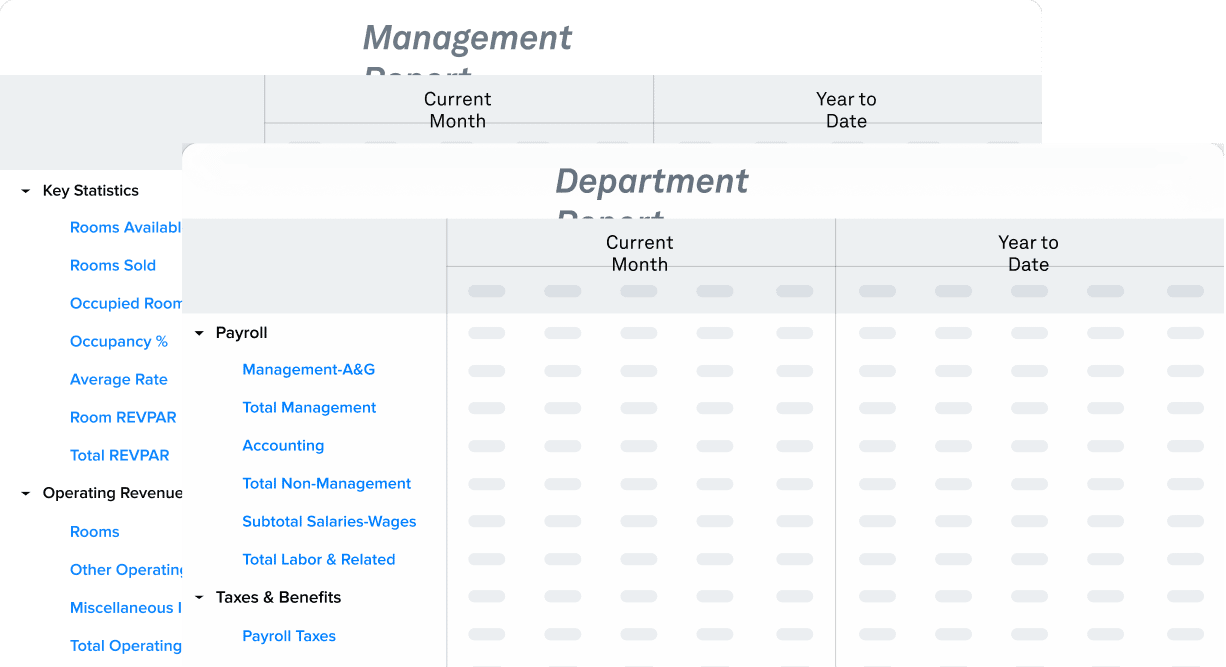
Task: Select the Average Rate link
Action: point(119,380)
